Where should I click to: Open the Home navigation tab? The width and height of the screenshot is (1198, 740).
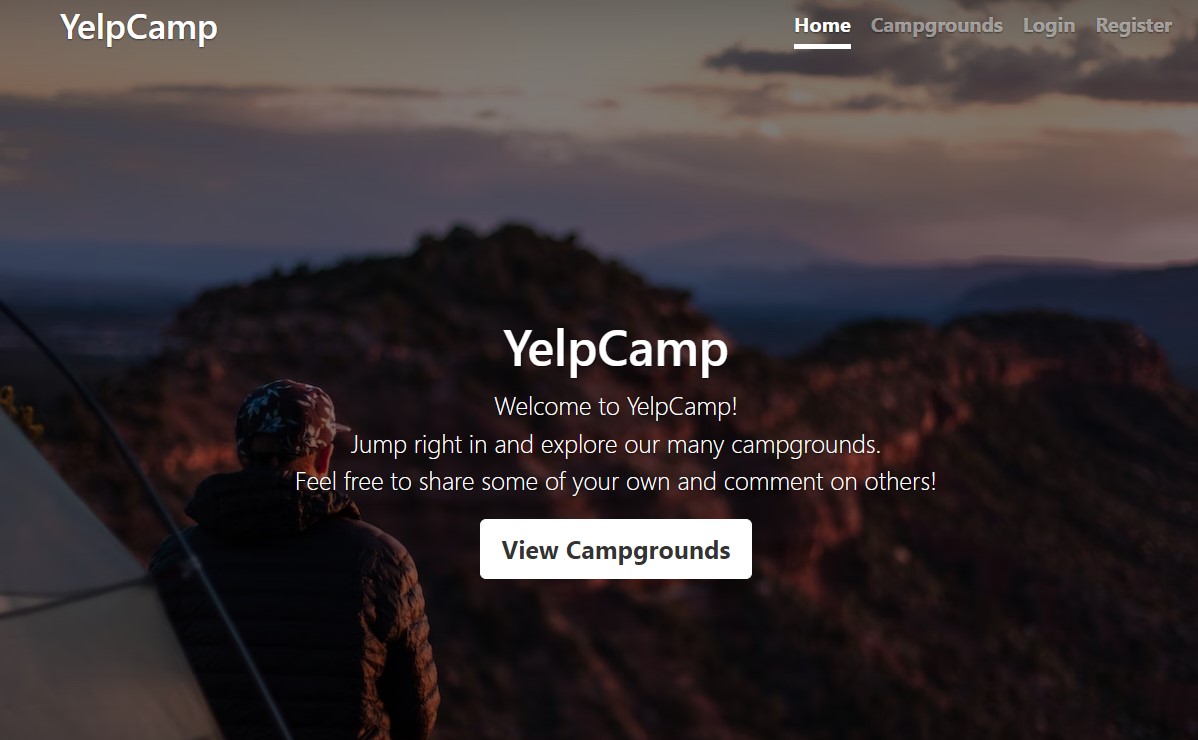(822, 25)
